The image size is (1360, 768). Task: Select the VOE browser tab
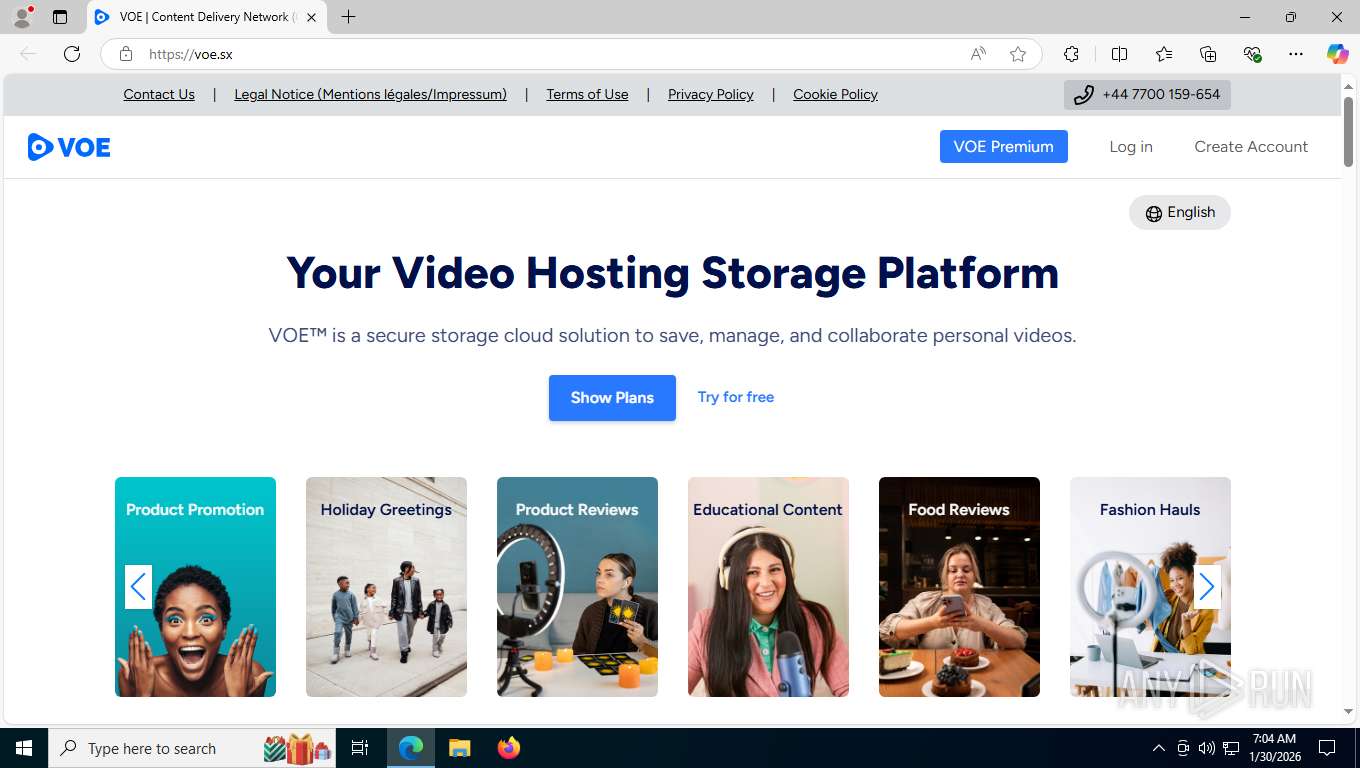(207, 17)
